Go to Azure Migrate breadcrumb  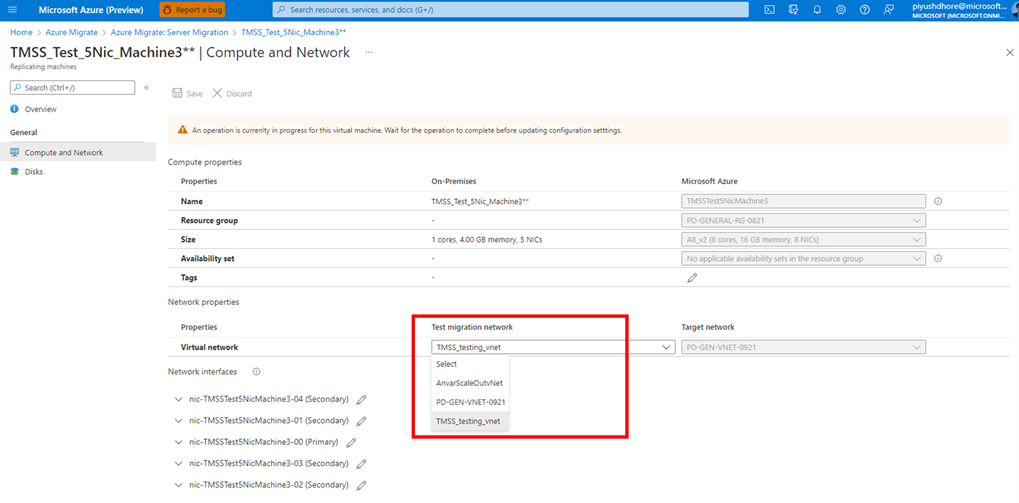click(71, 32)
